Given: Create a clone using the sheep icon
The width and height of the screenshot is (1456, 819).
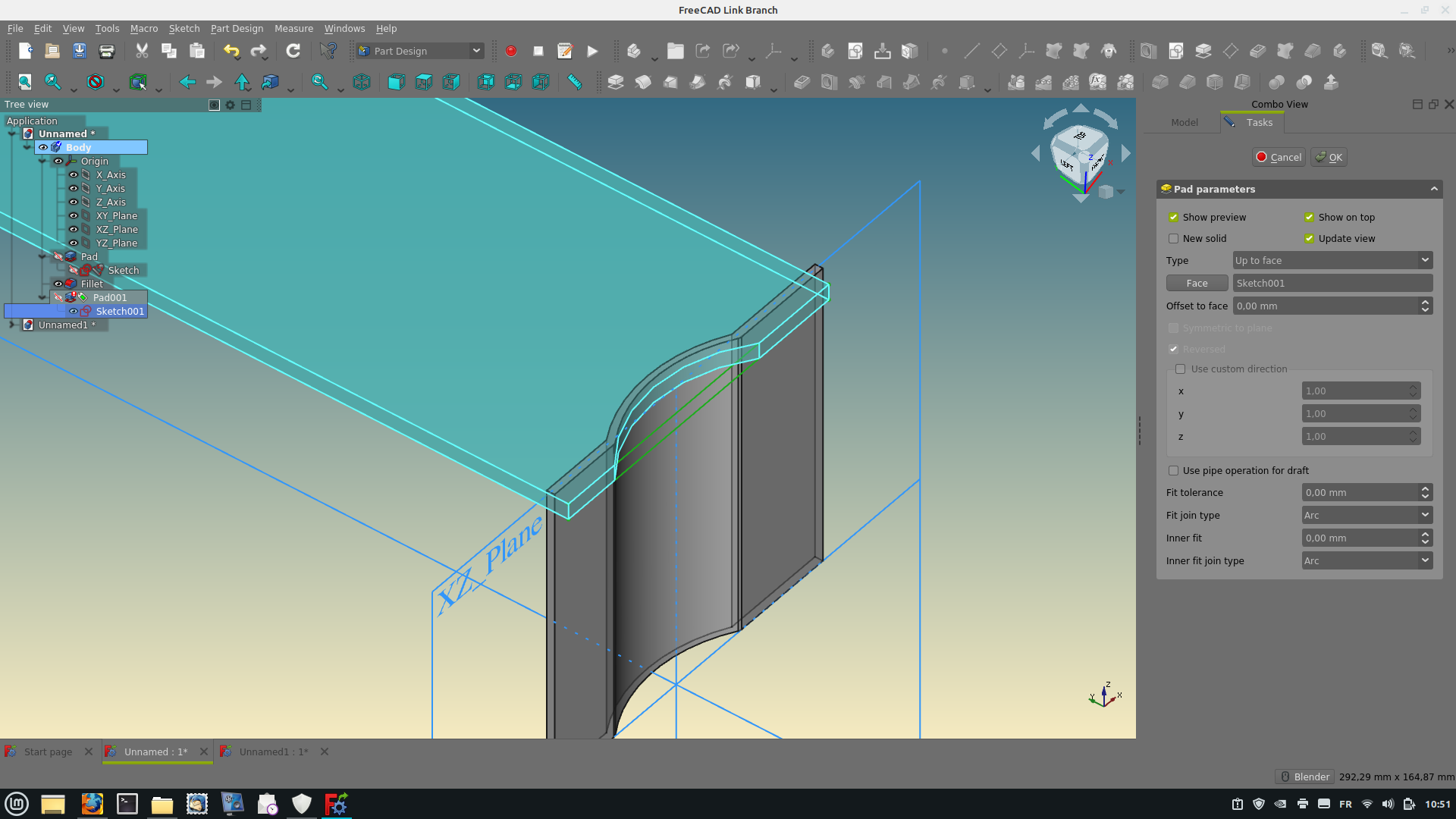Looking at the screenshot, I should pos(1110,52).
